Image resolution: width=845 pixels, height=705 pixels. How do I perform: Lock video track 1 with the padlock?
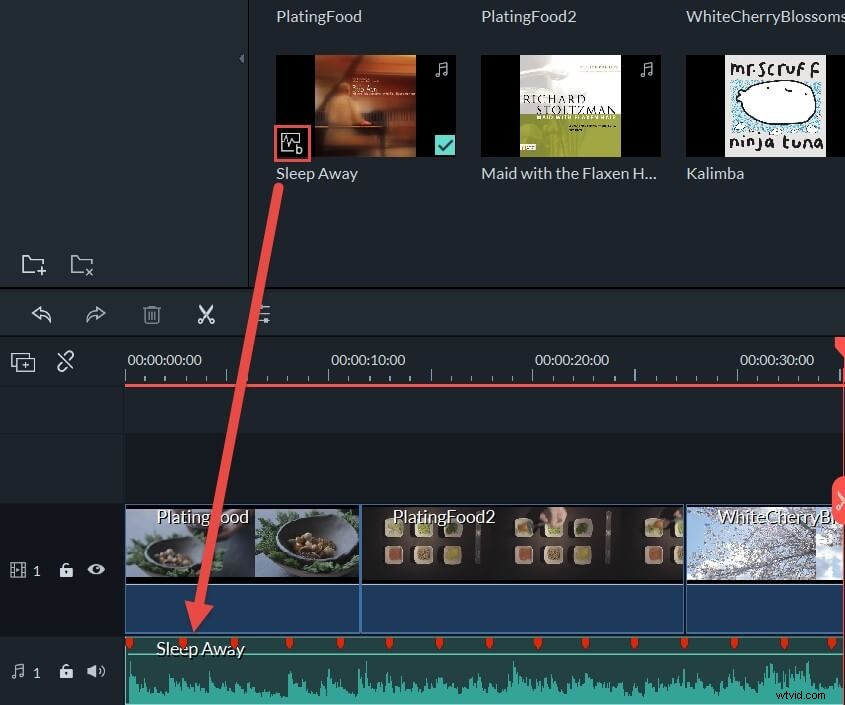click(66, 569)
